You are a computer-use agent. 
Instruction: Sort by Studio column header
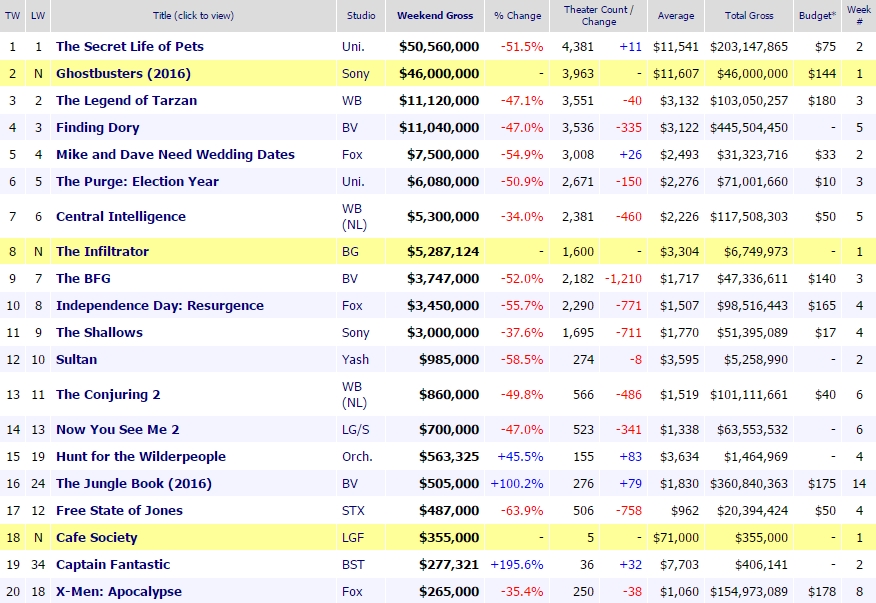pos(361,16)
